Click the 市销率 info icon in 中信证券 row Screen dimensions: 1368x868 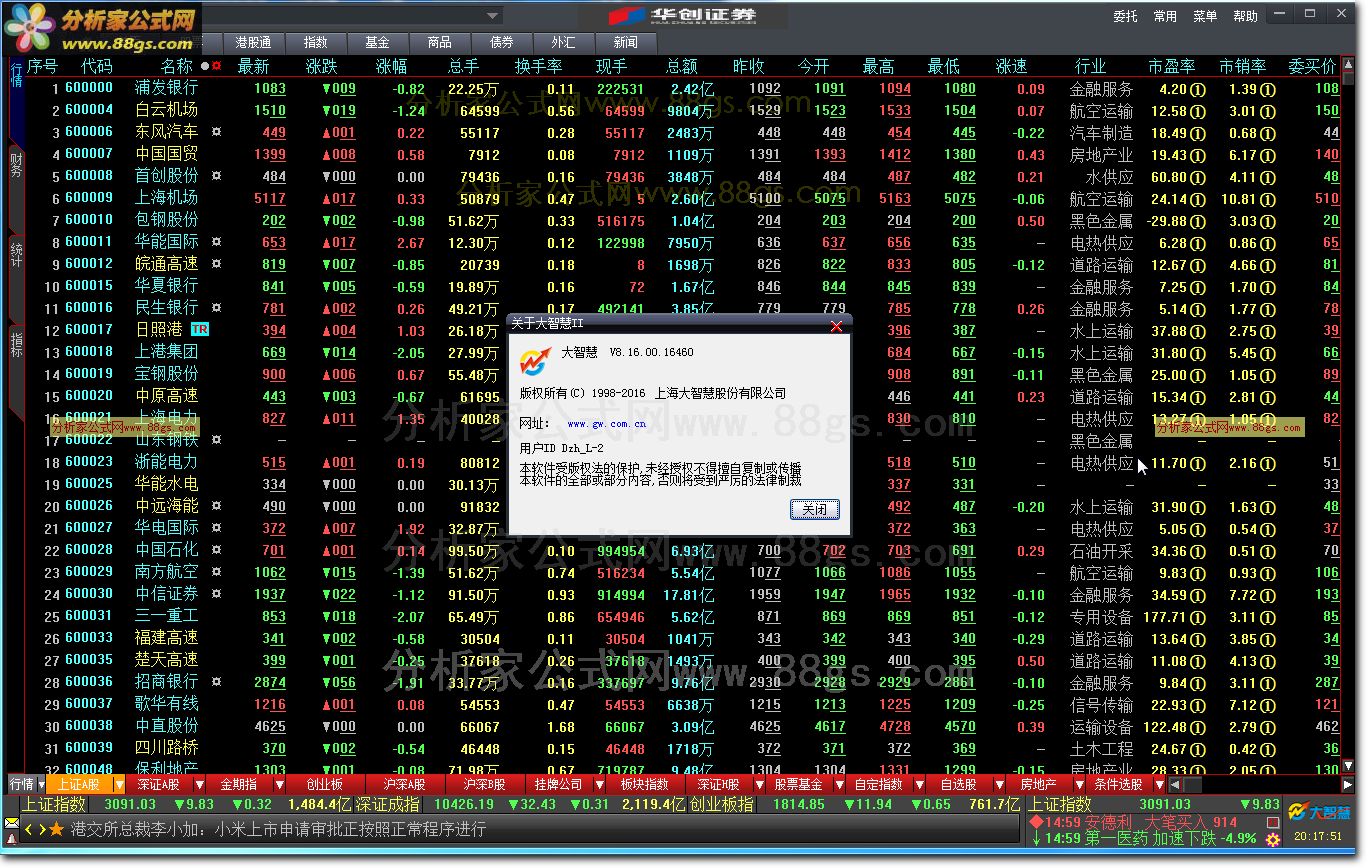1268,595
